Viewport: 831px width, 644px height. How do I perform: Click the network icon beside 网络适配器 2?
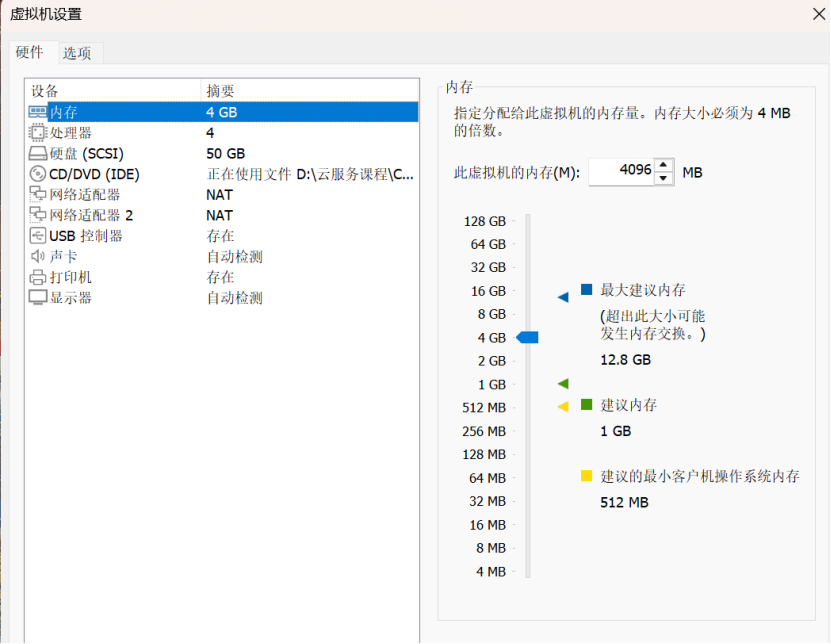pos(38,215)
